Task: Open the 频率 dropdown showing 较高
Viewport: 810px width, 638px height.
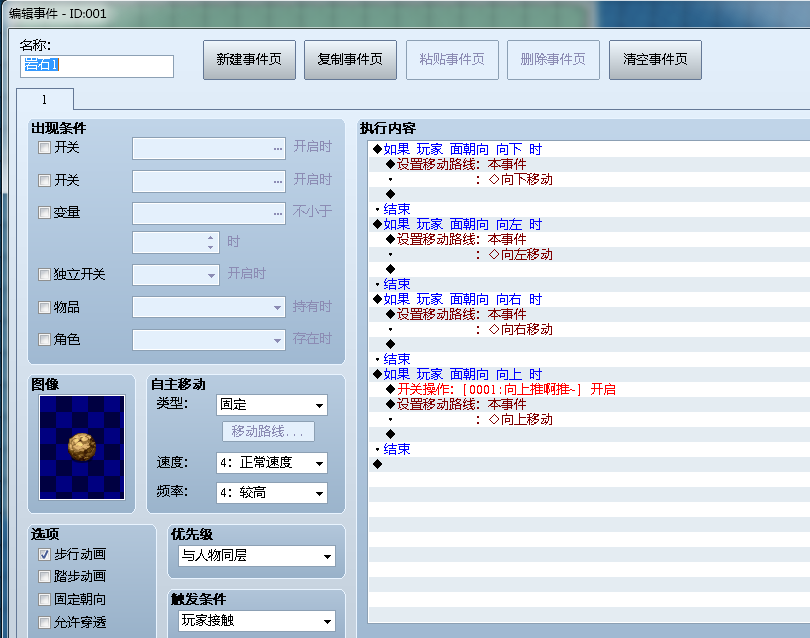Action: [272, 493]
